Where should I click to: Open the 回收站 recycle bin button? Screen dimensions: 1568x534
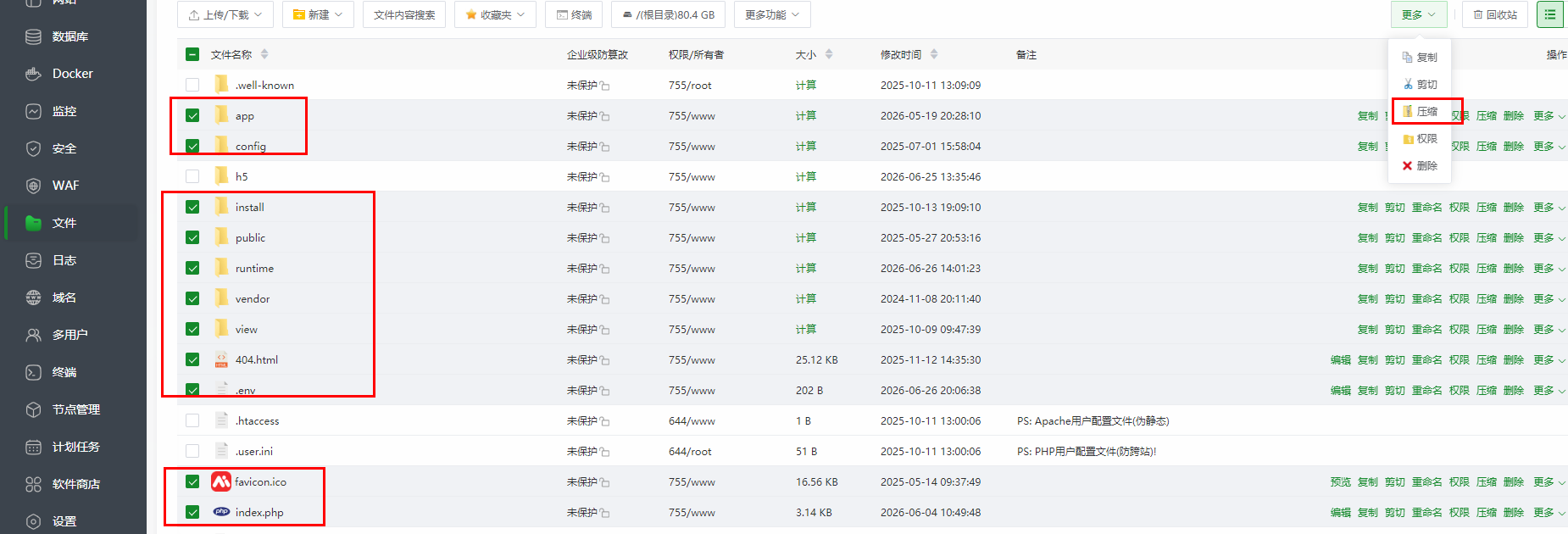pos(1495,14)
